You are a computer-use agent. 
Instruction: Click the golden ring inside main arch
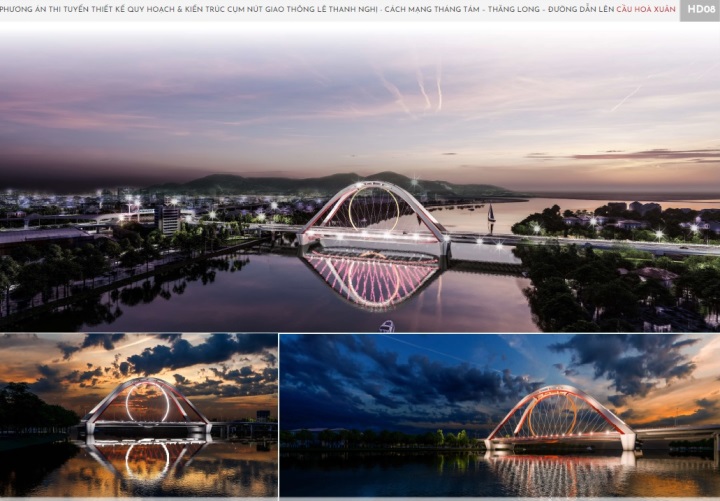[x=372, y=208]
